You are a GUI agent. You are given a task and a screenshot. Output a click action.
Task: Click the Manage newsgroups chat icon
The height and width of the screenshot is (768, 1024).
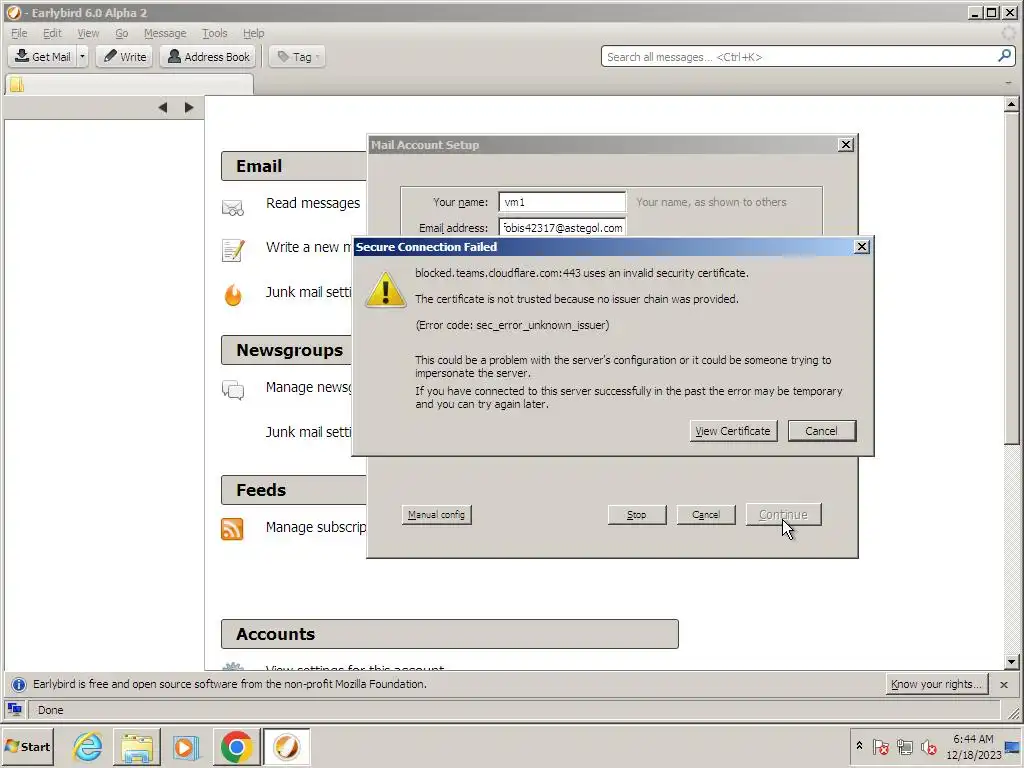click(233, 390)
